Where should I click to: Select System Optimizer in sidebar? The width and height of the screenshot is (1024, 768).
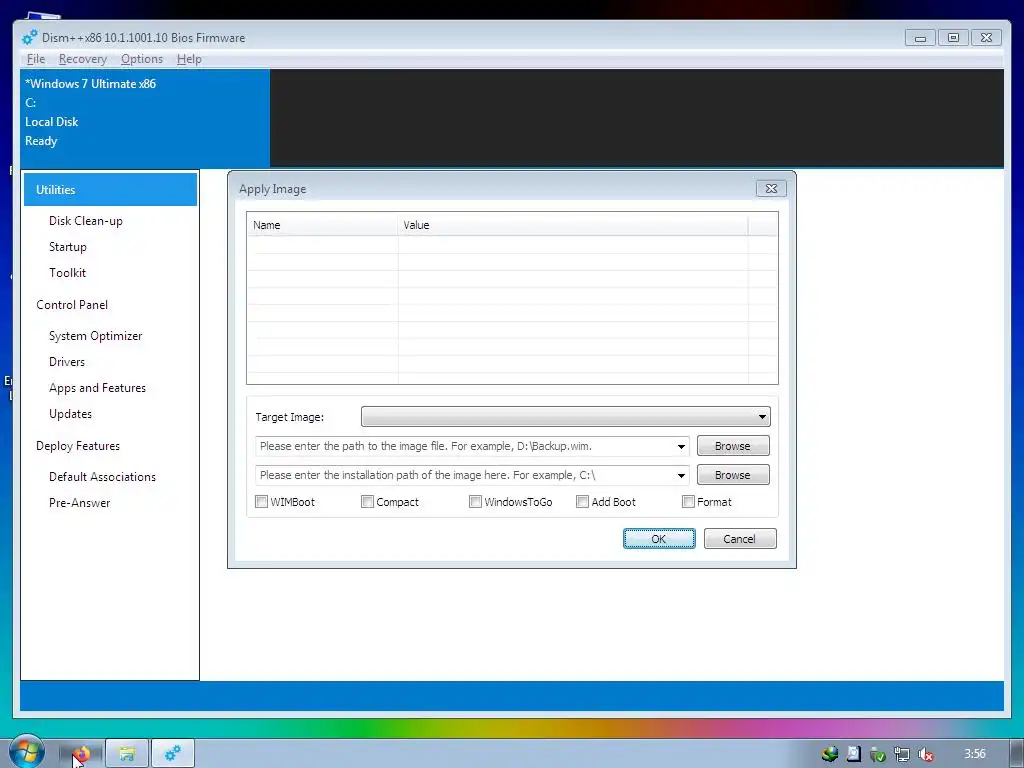click(x=95, y=336)
